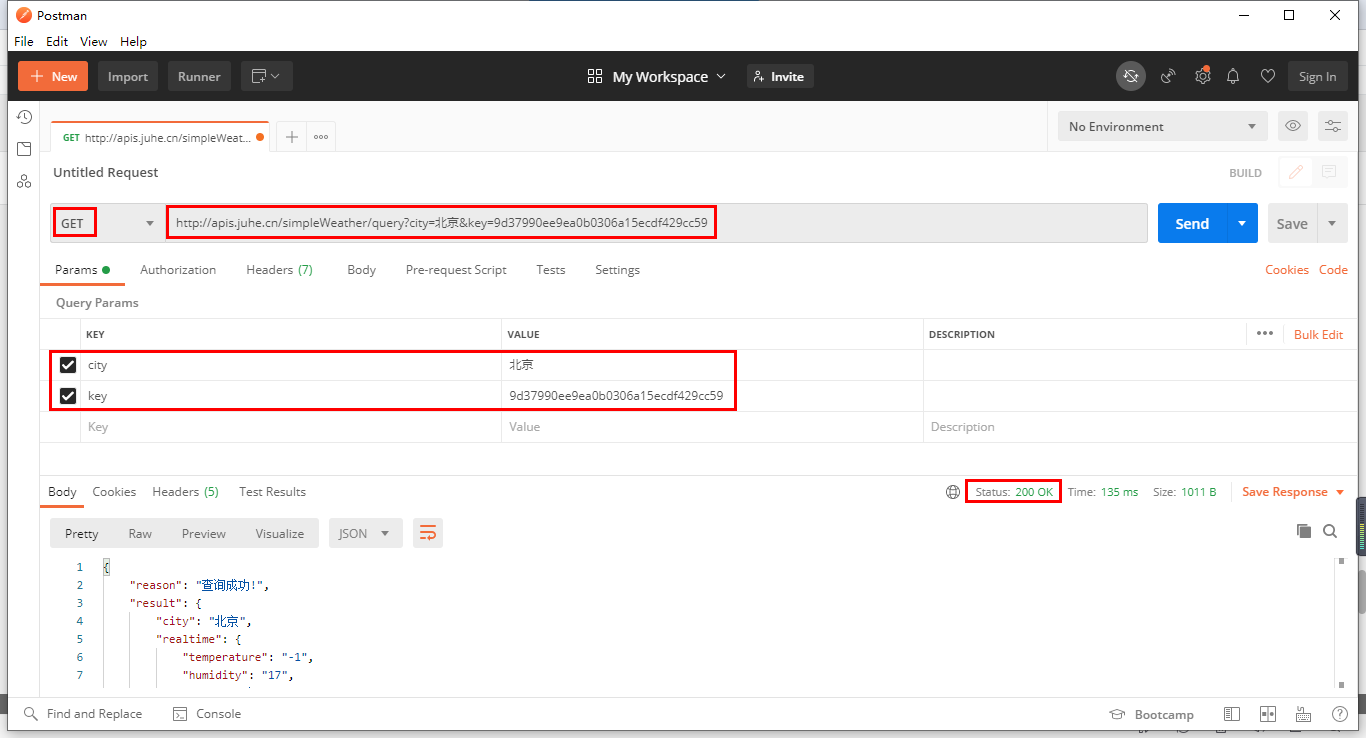Screen dimensions: 1366x738
Task: Click the environment quick look eye icon
Action: (1293, 126)
